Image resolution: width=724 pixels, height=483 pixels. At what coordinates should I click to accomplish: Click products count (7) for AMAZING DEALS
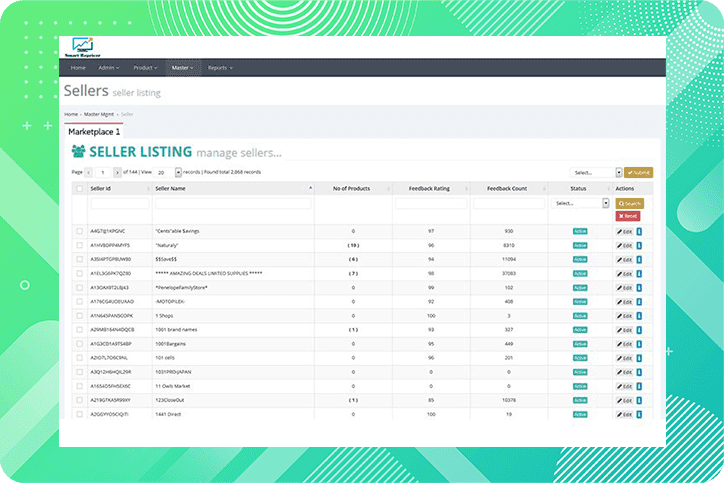click(x=353, y=273)
